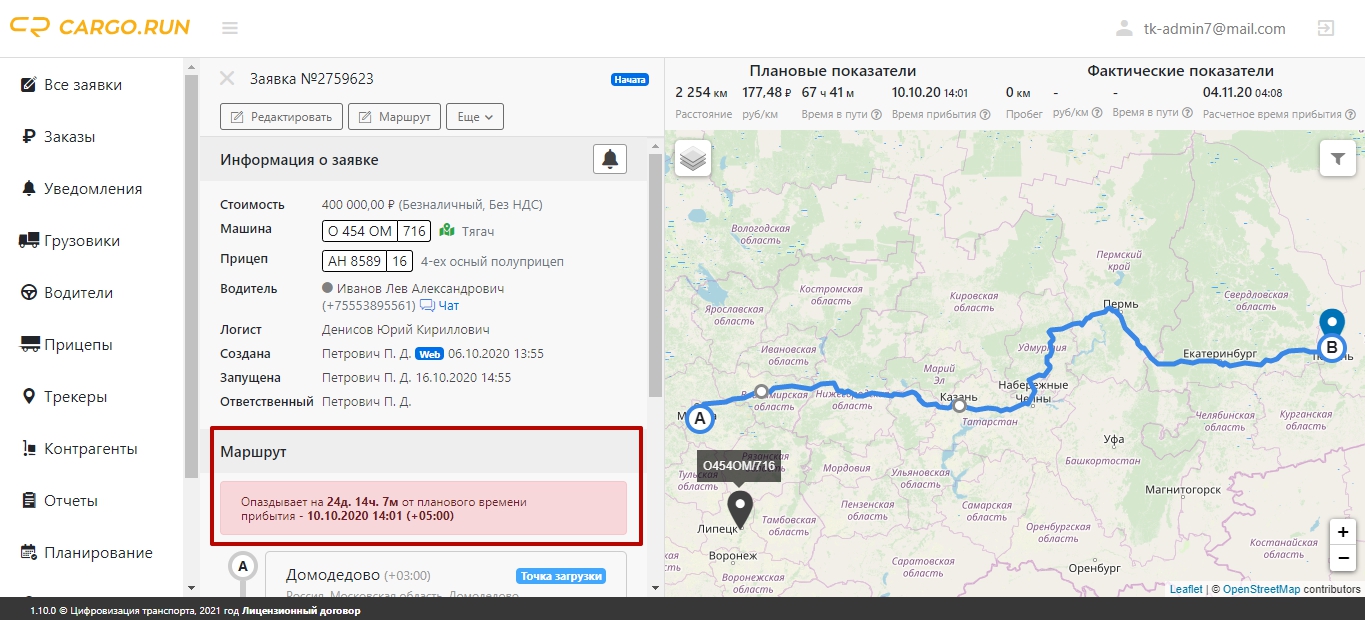Zoom in on the map
This screenshot has height=620, width=1365.
(x=1343, y=531)
